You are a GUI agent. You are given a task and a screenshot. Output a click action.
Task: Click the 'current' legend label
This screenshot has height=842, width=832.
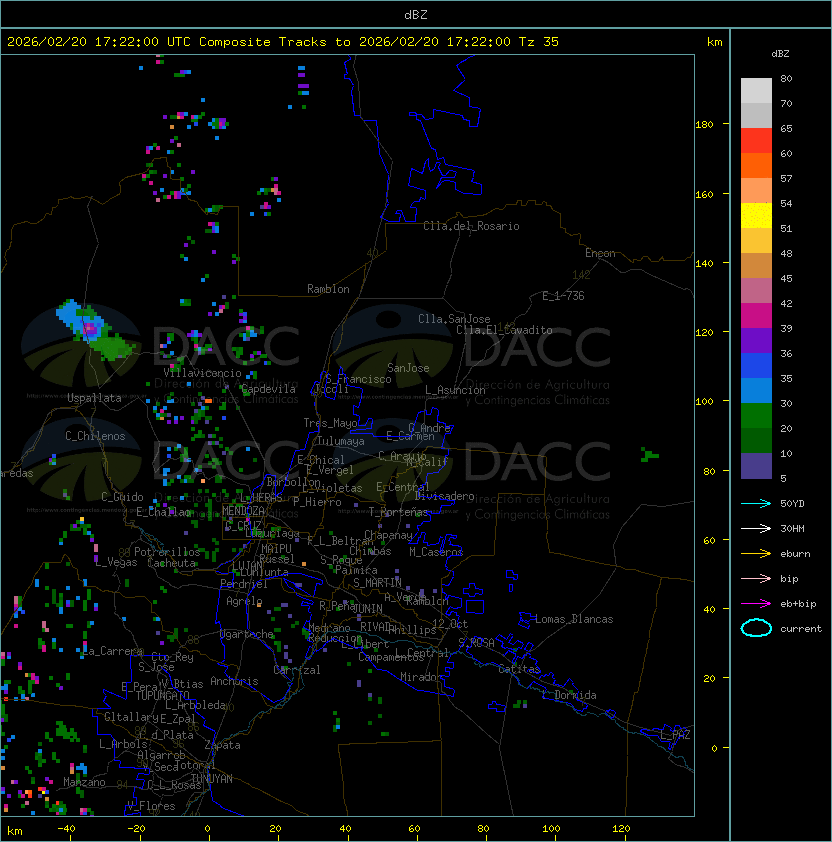coord(801,629)
